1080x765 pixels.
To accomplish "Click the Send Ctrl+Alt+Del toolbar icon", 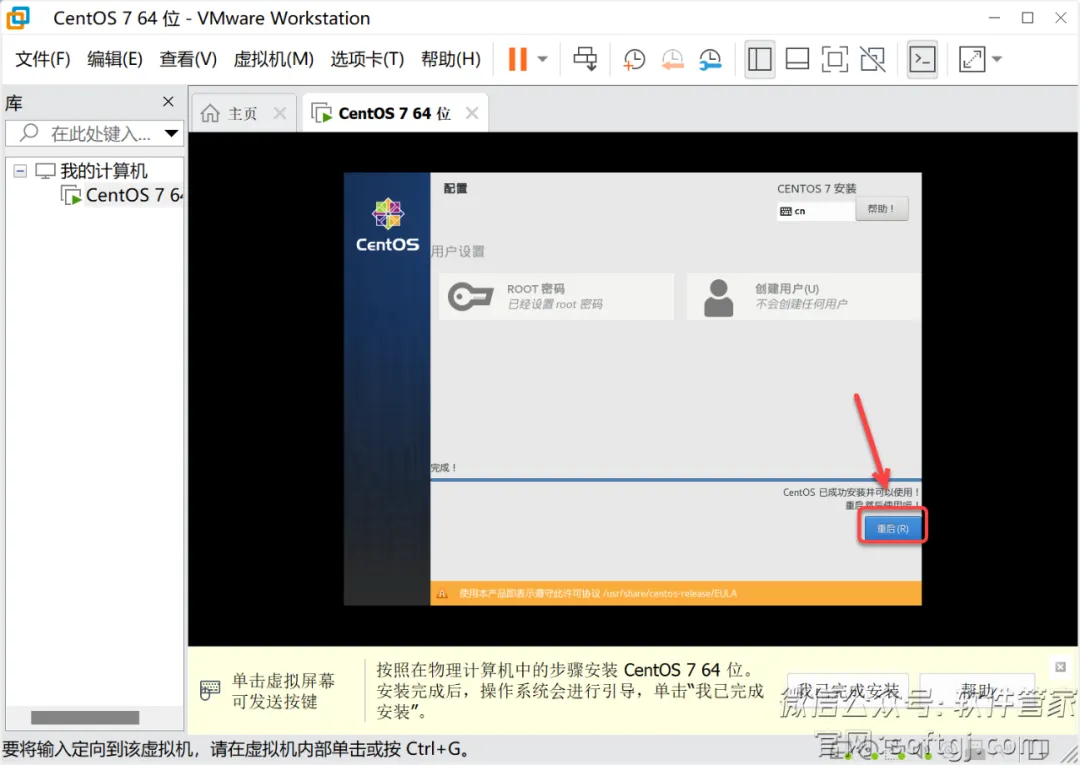I will (x=585, y=59).
